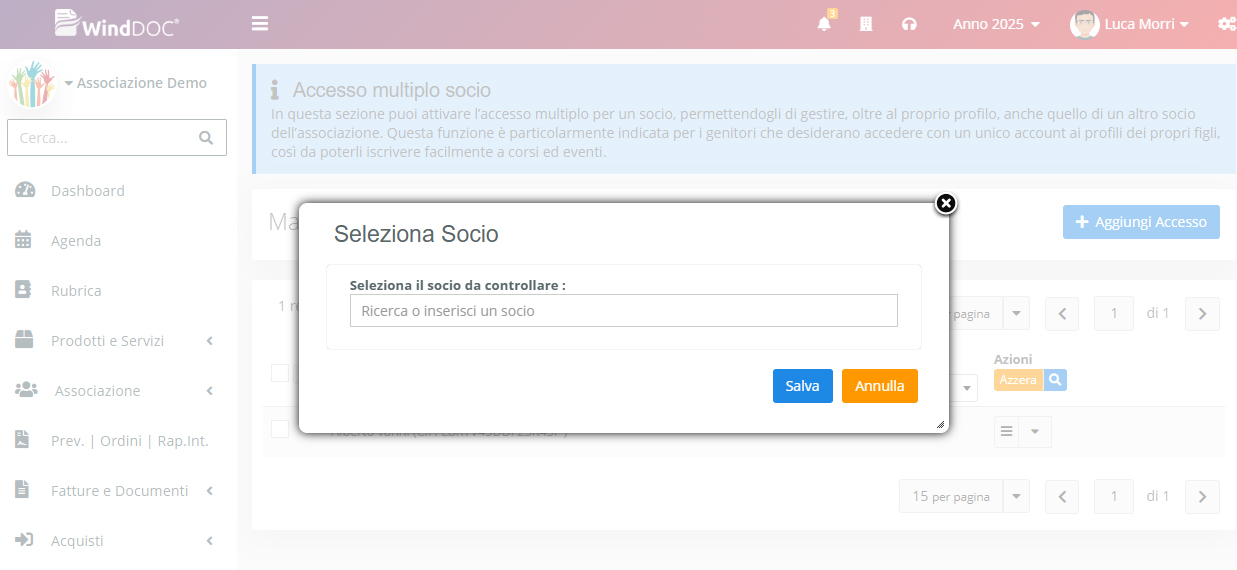Click the notifications bell icon
This screenshot has width=1237, height=570.
click(824, 24)
